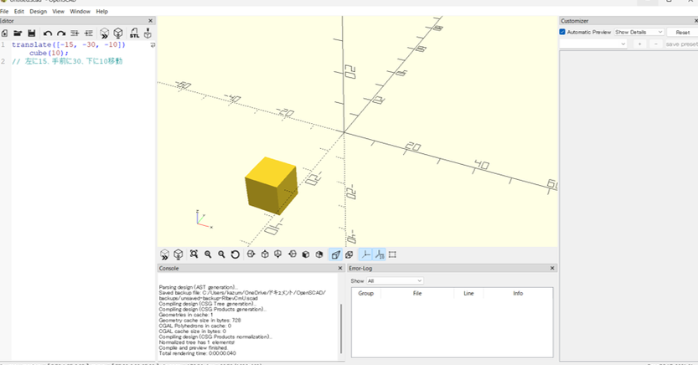Toggle Show Axes
The height and width of the screenshot is (365, 698).
click(x=365, y=255)
